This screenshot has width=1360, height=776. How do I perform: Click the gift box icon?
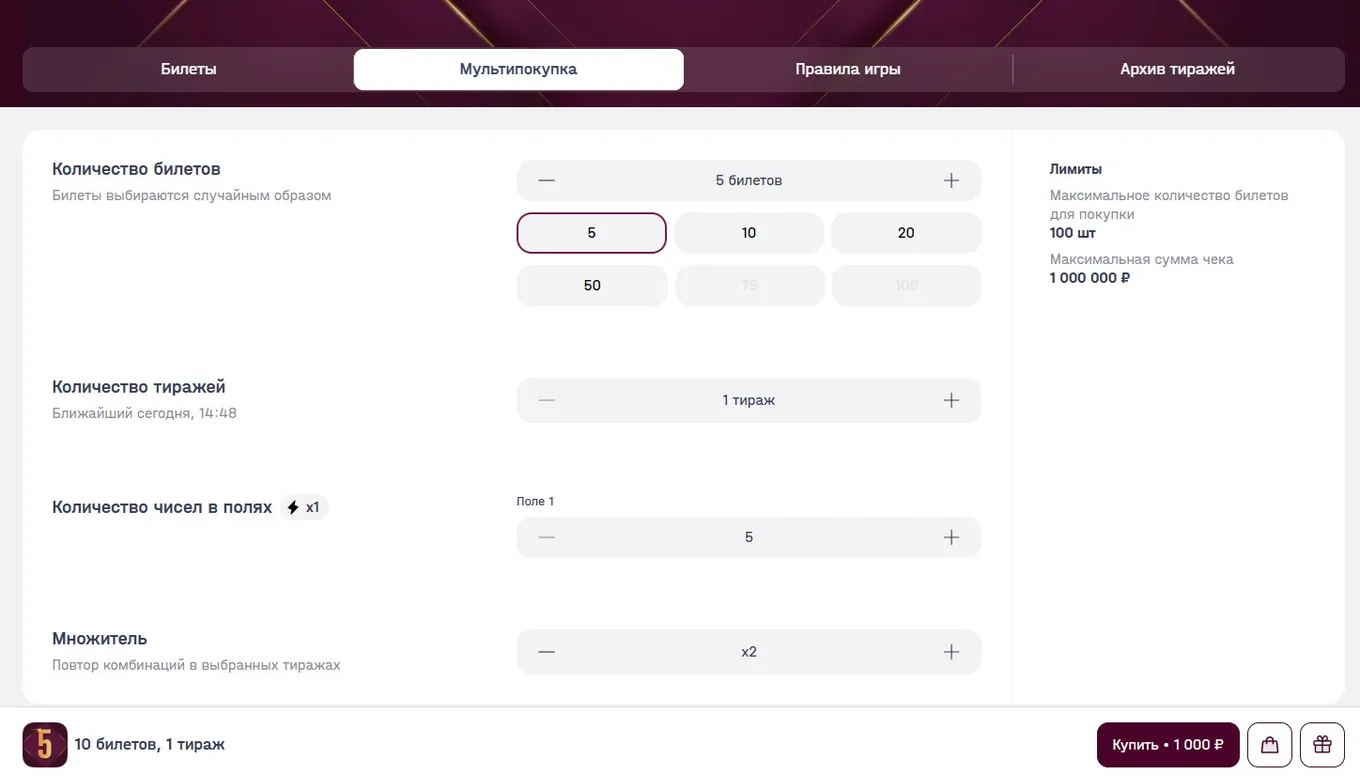point(1322,745)
